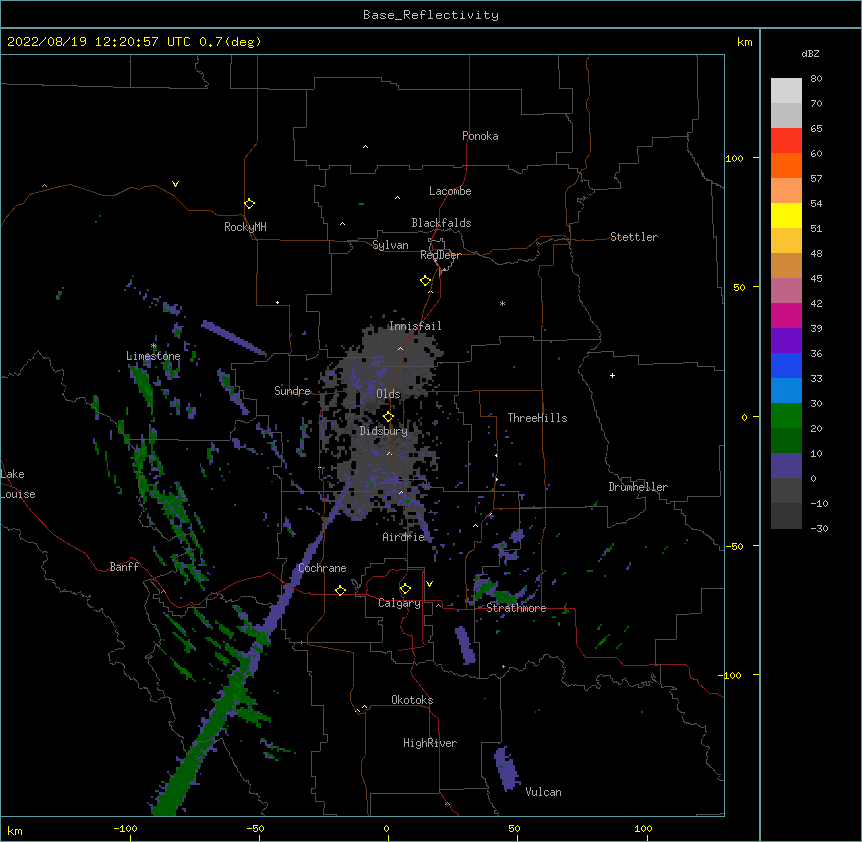Image resolution: width=862 pixels, height=842 pixels.
Task: Click the 100 tick on the right axis
Action: coord(734,158)
